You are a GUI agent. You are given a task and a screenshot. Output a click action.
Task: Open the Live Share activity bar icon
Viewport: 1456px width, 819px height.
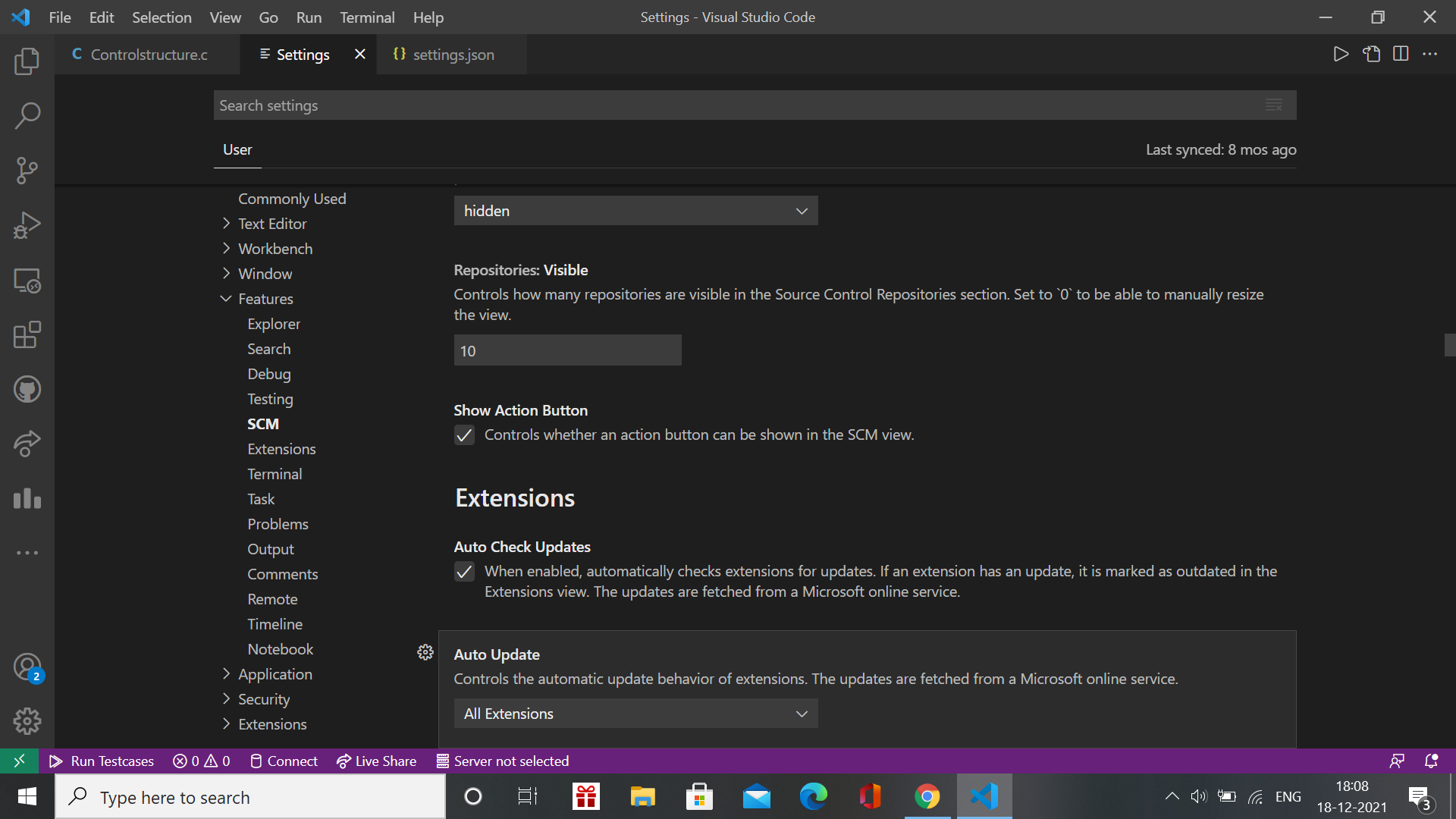(27, 444)
